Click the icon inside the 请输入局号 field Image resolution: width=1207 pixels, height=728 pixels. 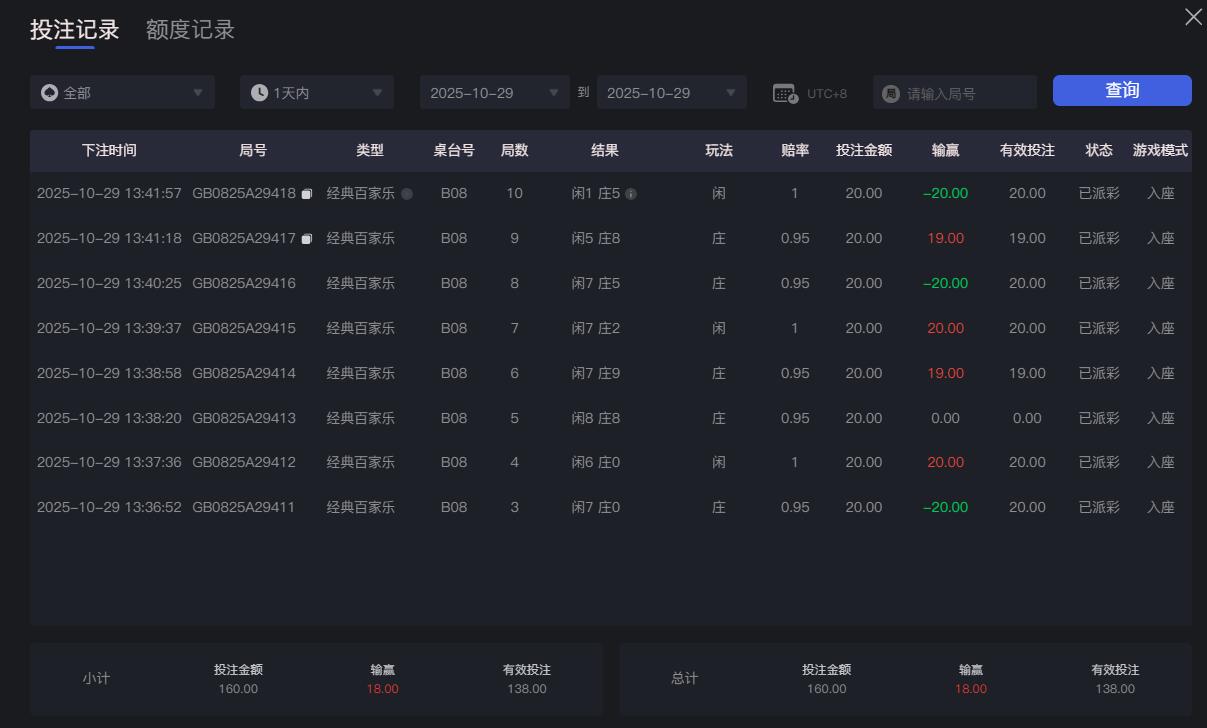click(x=888, y=92)
